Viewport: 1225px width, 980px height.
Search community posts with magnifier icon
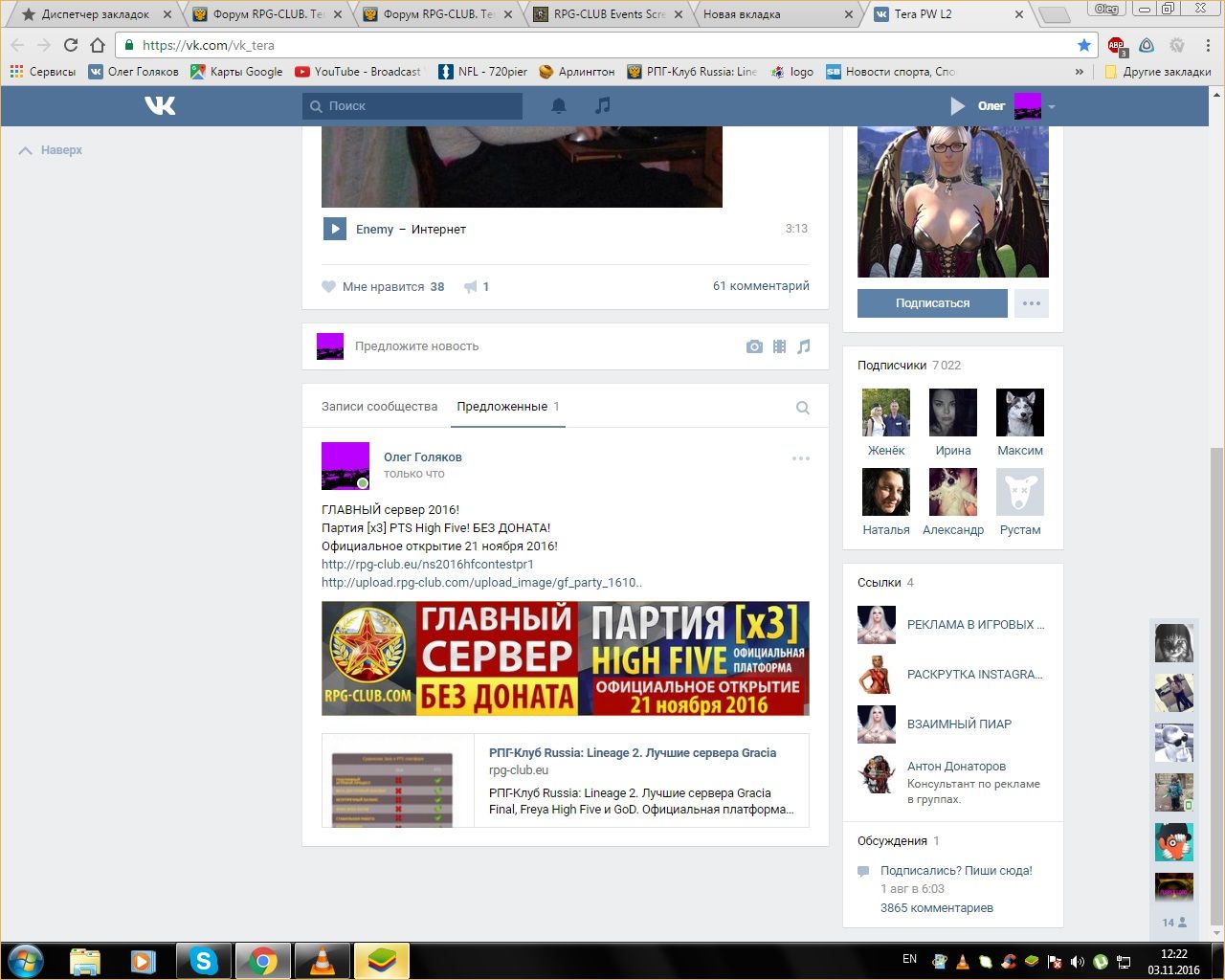tap(802, 408)
